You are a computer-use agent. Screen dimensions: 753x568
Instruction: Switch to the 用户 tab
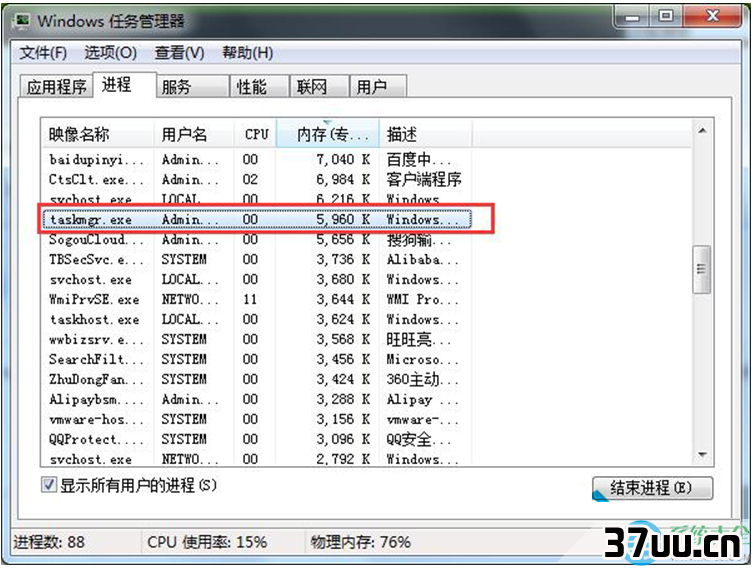(x=378, y=87)
